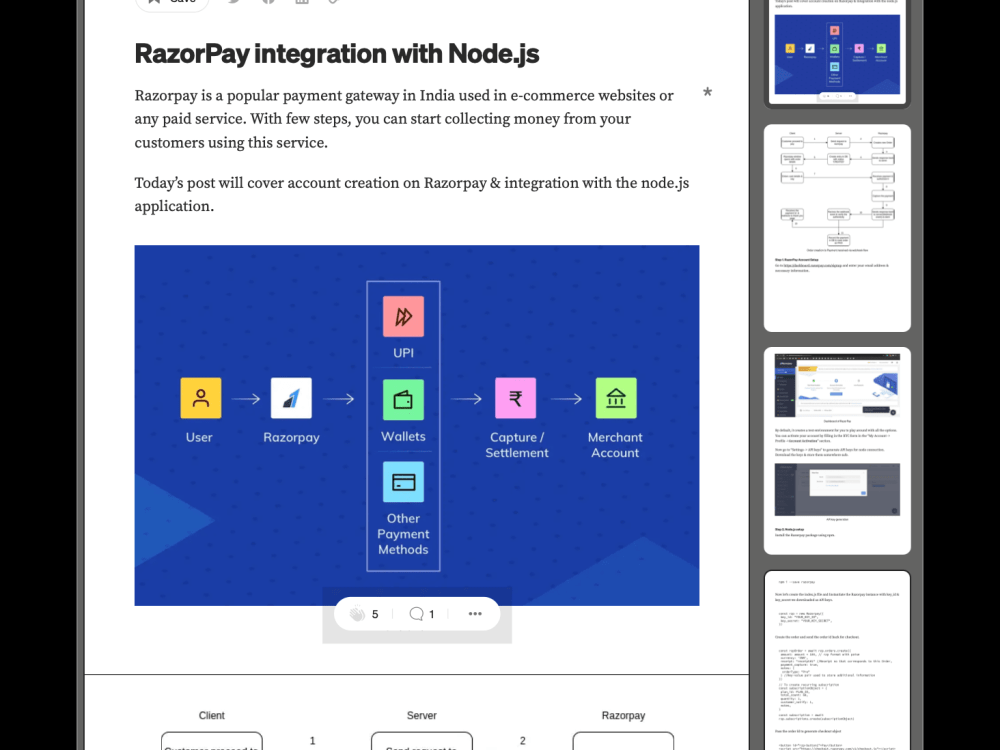Click the green bank Merchant Account icon
The image size is (1000, 750).
coord(616,398)
